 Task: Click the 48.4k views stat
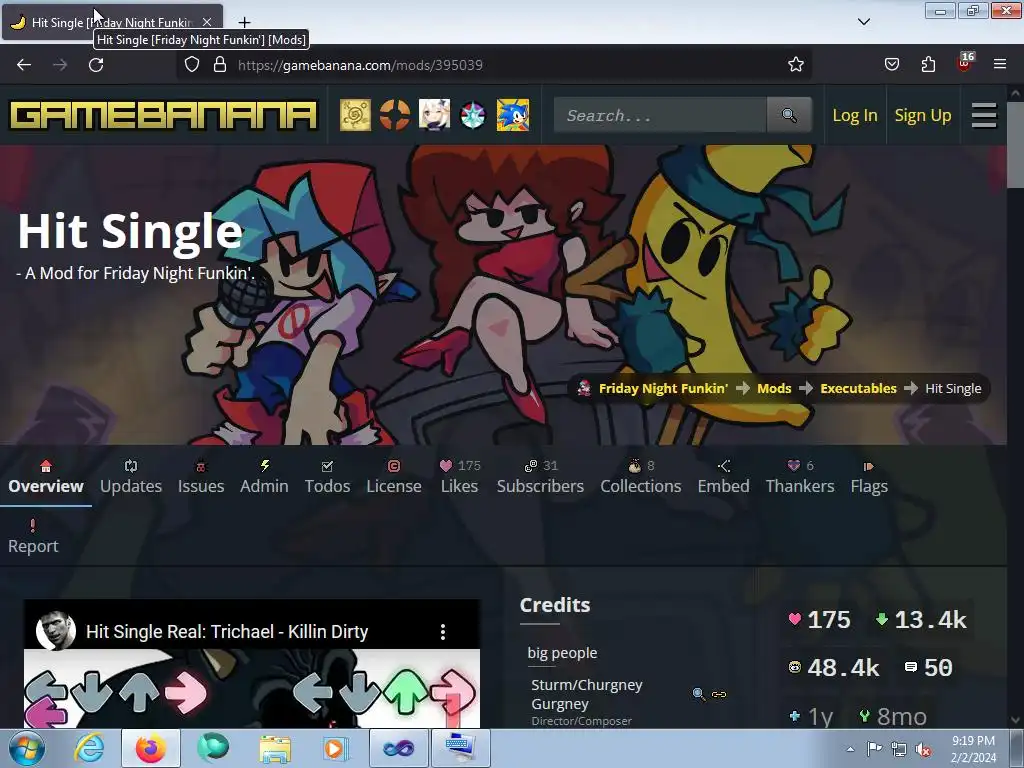coord(834,667)
